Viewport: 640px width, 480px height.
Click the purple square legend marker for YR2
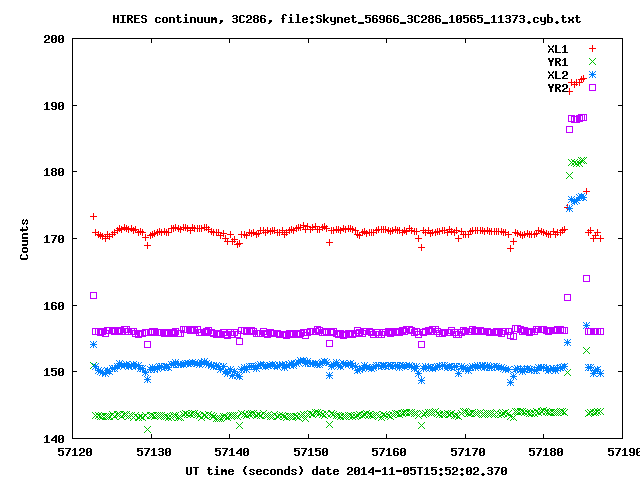592,87
